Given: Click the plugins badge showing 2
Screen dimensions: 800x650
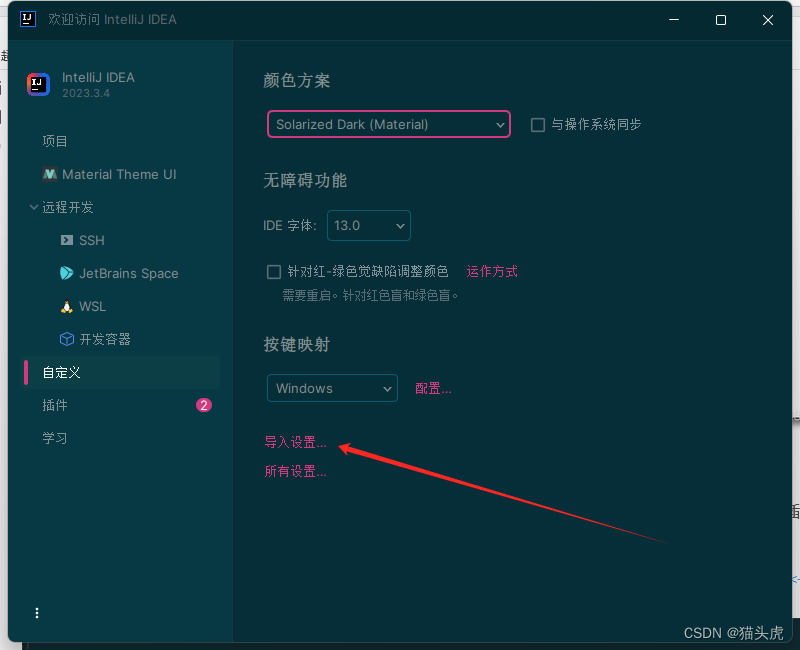Looking at the screenshot, I should pos(204,405).
